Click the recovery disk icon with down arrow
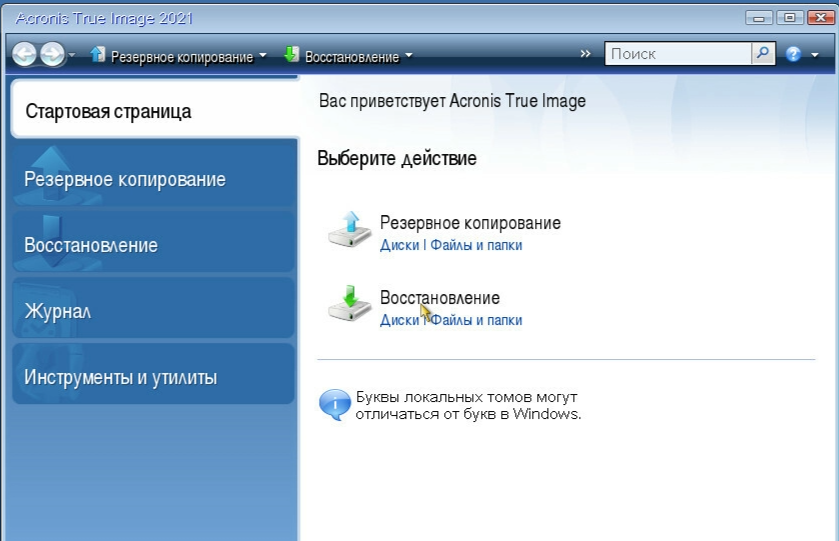Image resolution: width=839 pixels, height=541 pixels. pyautogui.click(x=349, y=303)
